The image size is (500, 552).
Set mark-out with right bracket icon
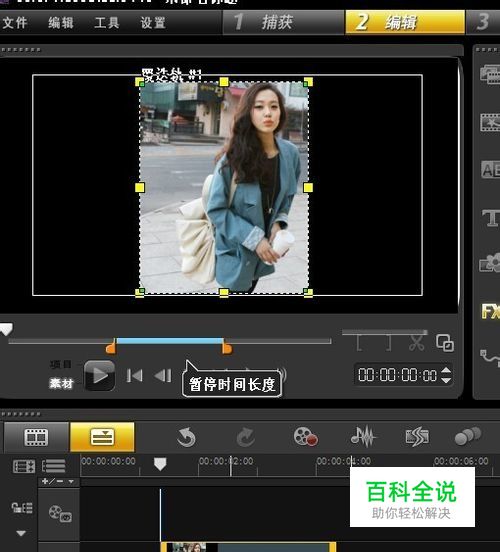pyautogui.click(x=388, y=343)
